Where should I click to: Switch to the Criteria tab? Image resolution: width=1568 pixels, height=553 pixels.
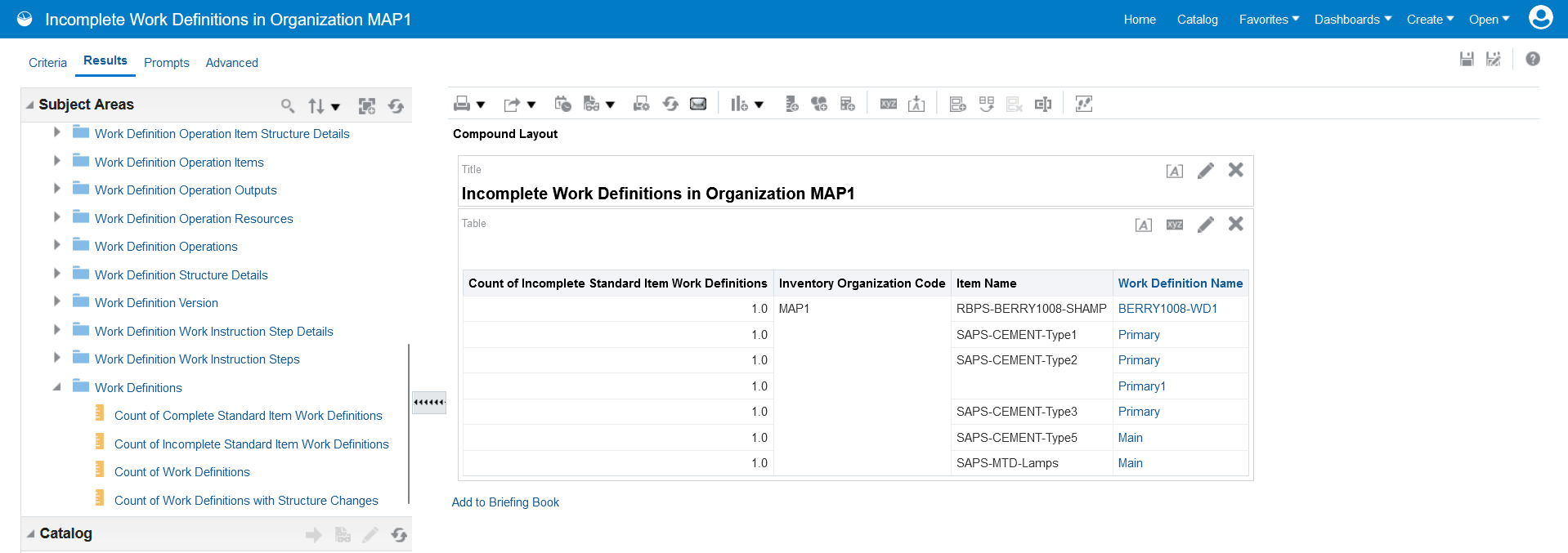click(47, 63)
